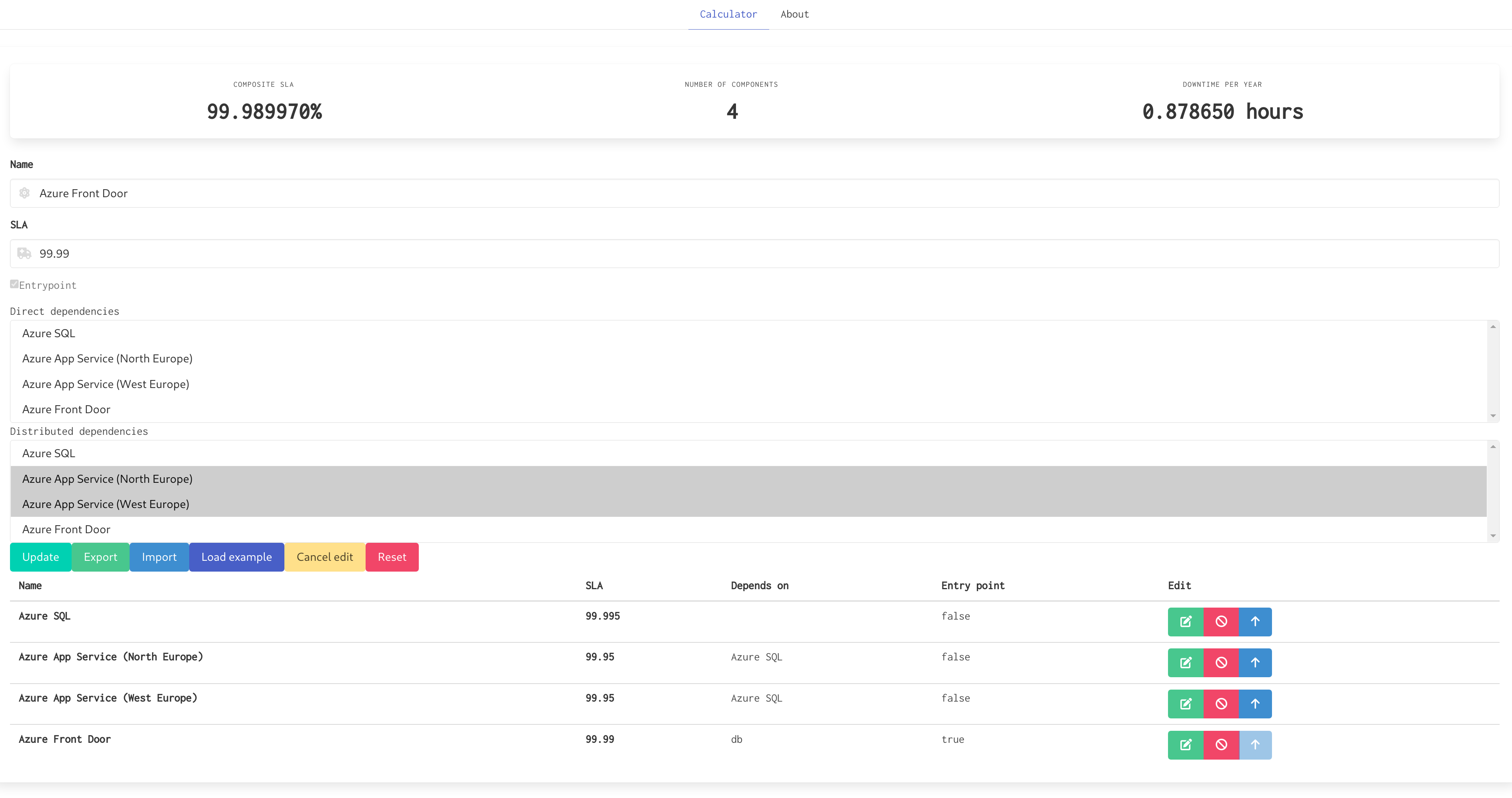Delete the Azure Front Door component
Image resolution: width=1512 pixels, height=798 pixels.
[1221, 745]
